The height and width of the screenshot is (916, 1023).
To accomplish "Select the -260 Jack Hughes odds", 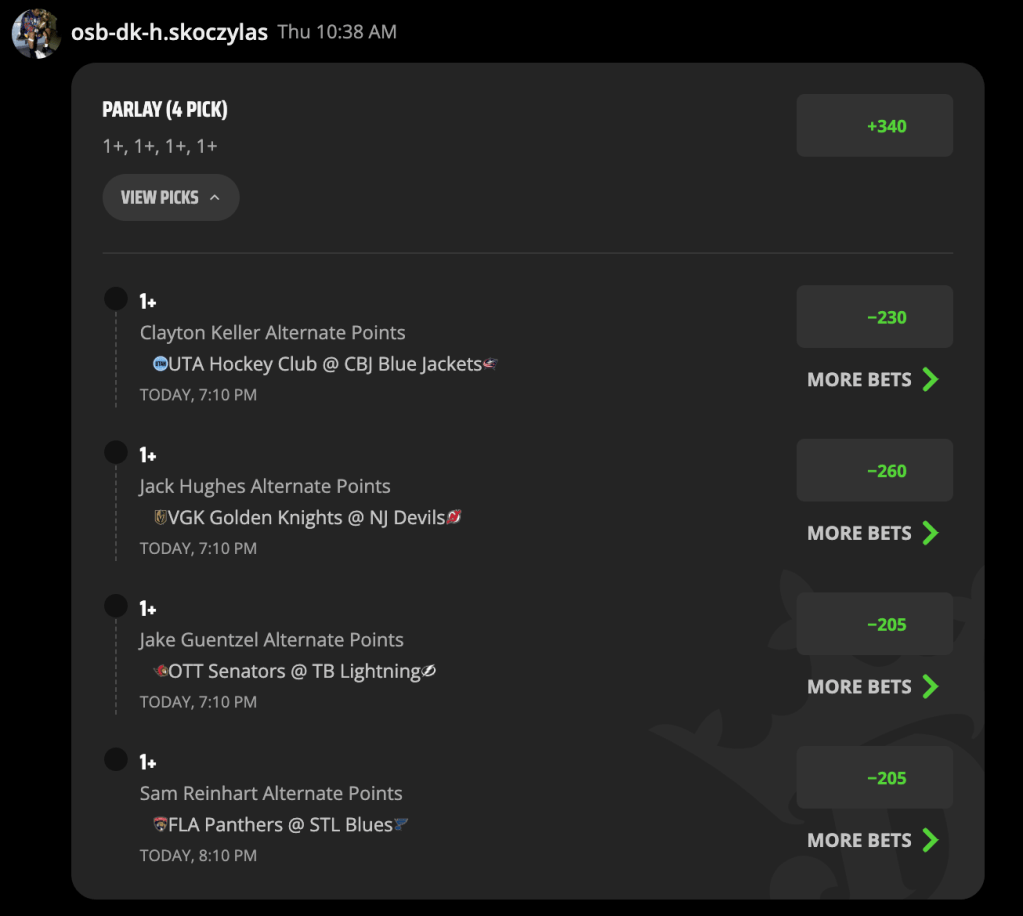I will [874, 470].
